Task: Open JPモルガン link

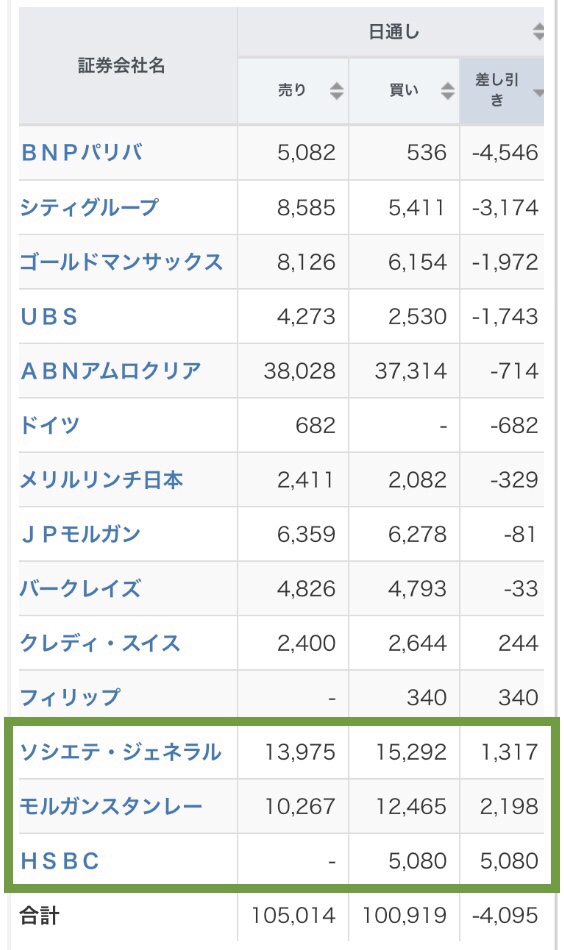Action: [81, 534]
